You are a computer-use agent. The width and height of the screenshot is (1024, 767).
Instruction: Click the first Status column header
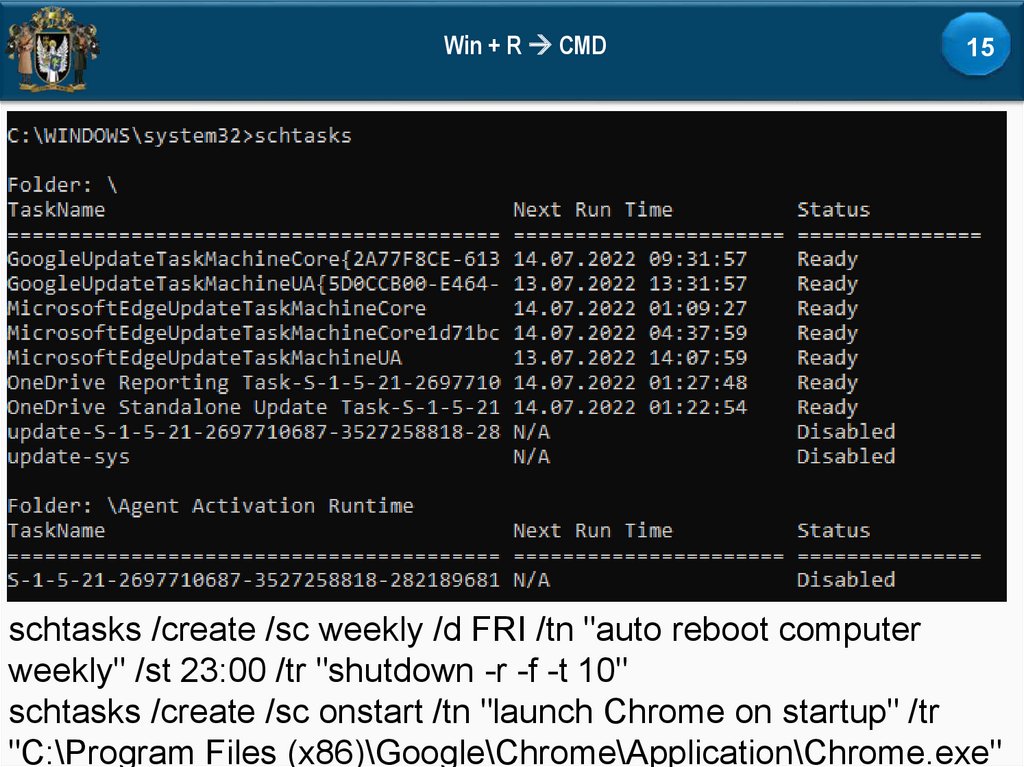tap(833, 210)
